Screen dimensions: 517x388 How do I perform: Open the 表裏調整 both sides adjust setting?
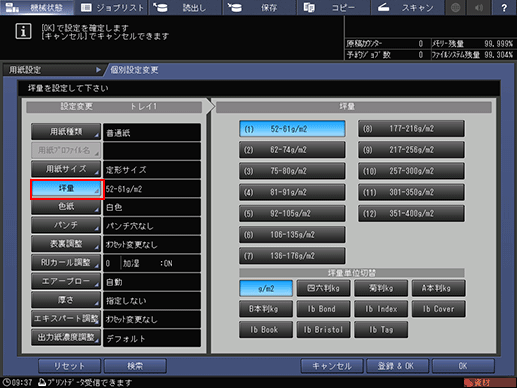66,244
